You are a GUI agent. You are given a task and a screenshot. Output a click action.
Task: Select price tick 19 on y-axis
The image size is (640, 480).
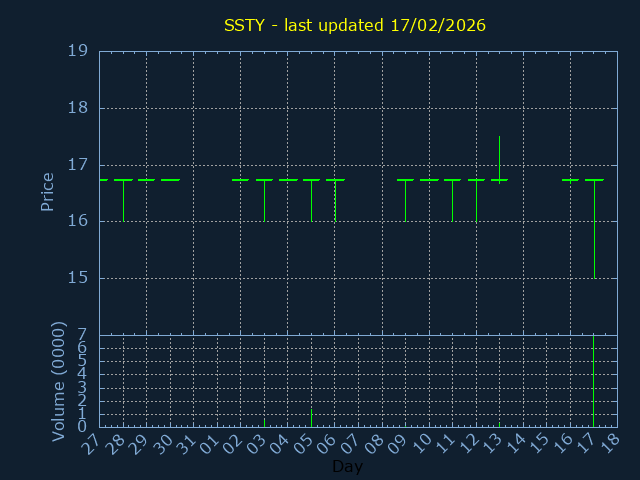(x=77, y=51)
